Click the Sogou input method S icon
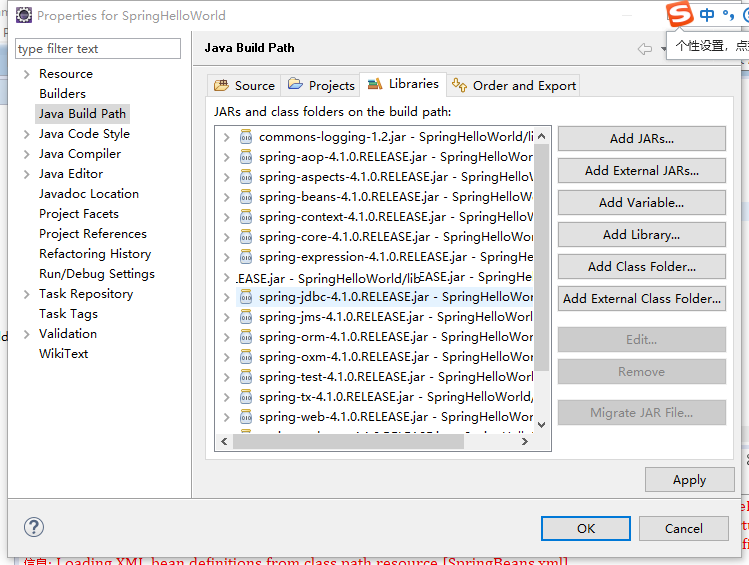Image resolution: width=749 pixels, height=565 pixels. pos(679,14)
